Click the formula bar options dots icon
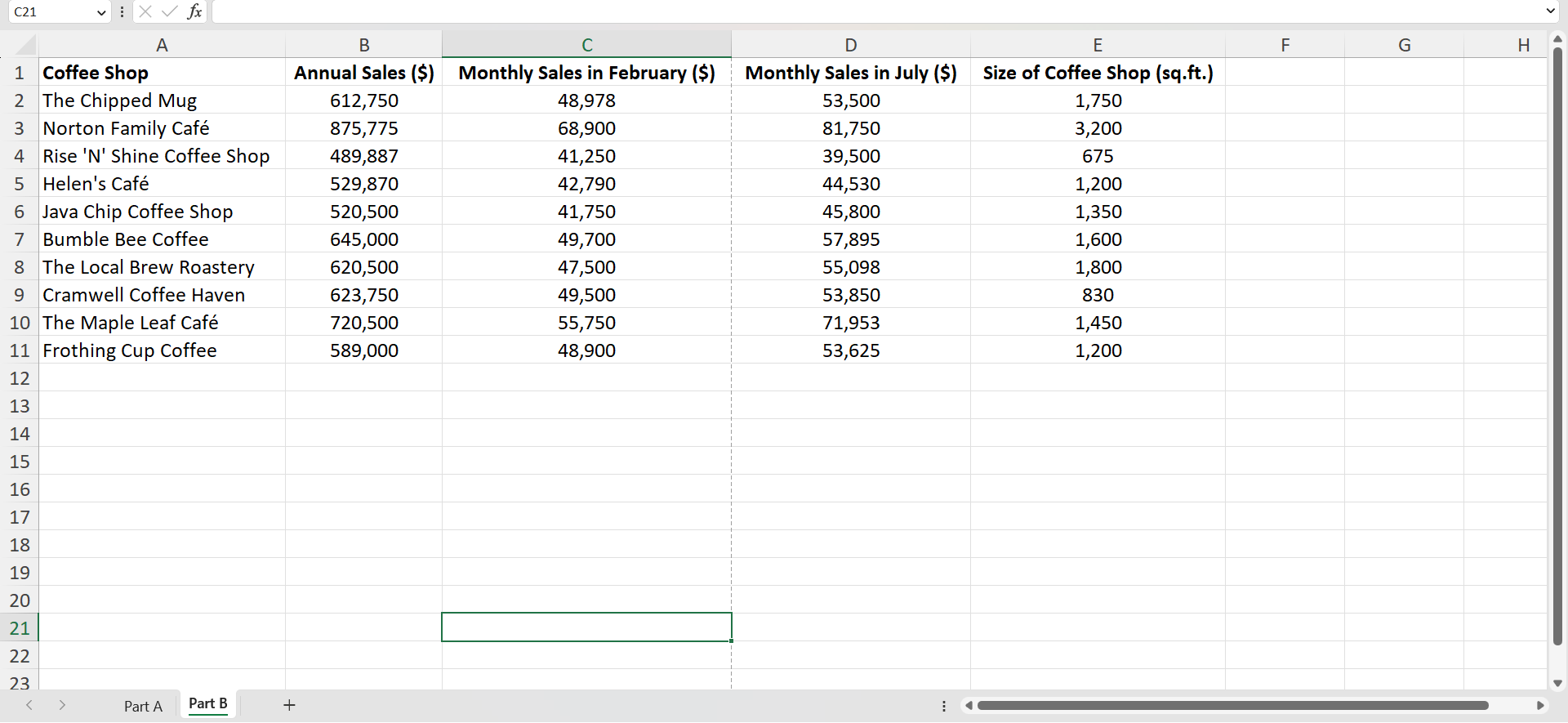The height and width of the screenshot is (723, 1568). (122, 11)
